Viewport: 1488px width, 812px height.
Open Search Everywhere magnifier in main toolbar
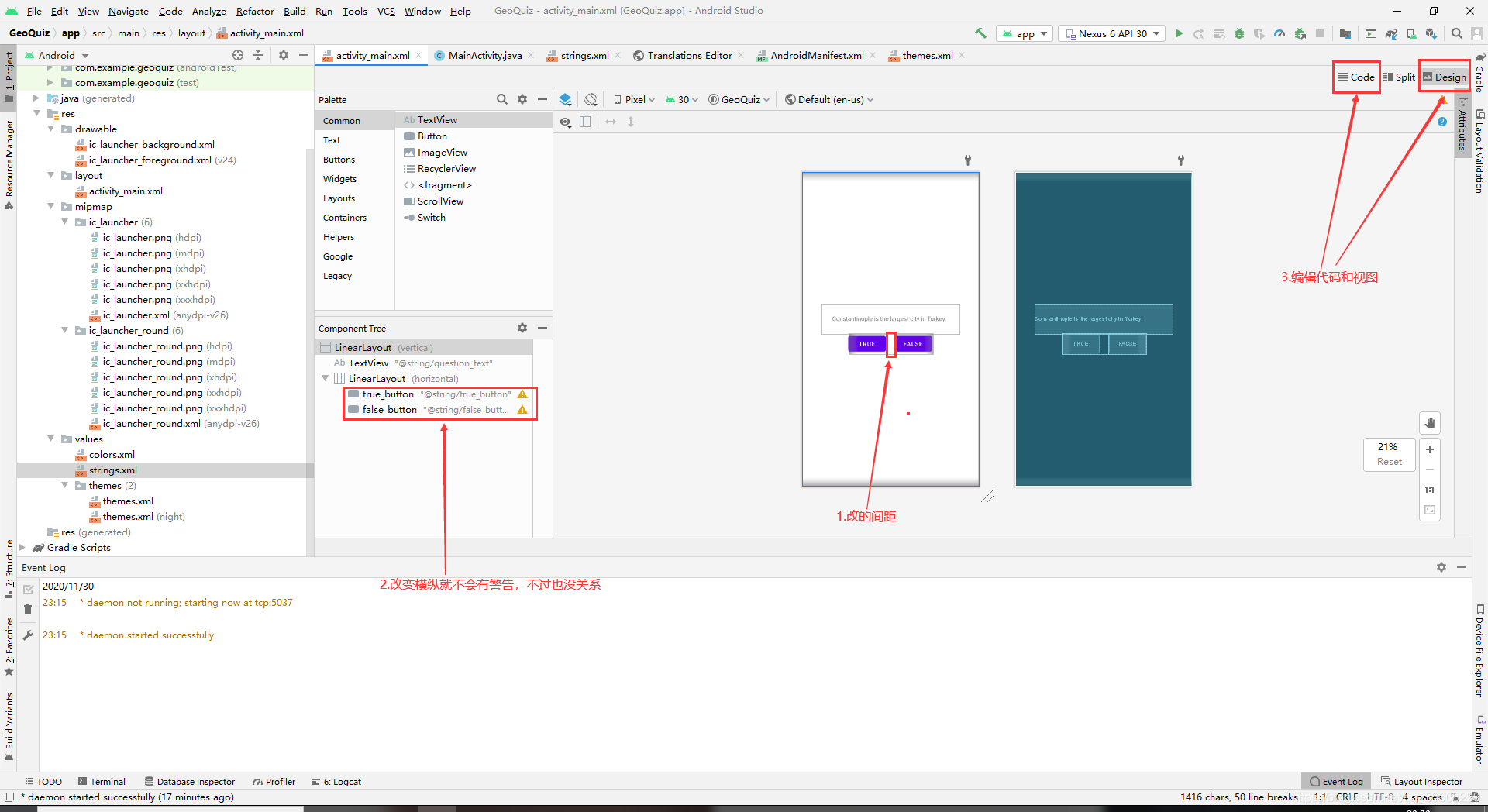coord(1457,33)
